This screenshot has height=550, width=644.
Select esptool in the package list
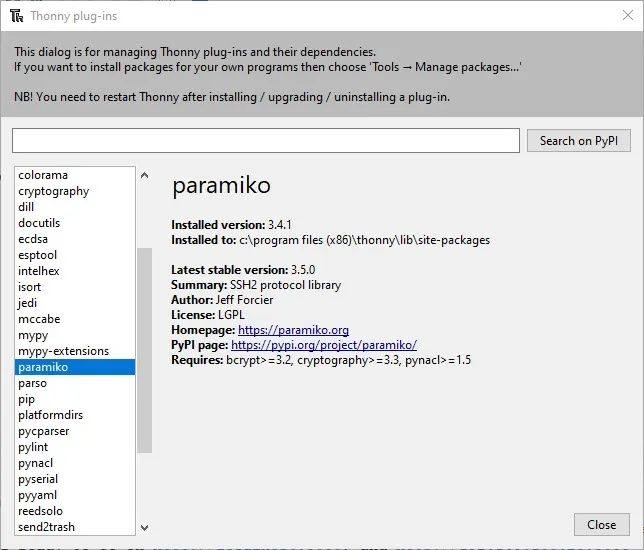75,255
